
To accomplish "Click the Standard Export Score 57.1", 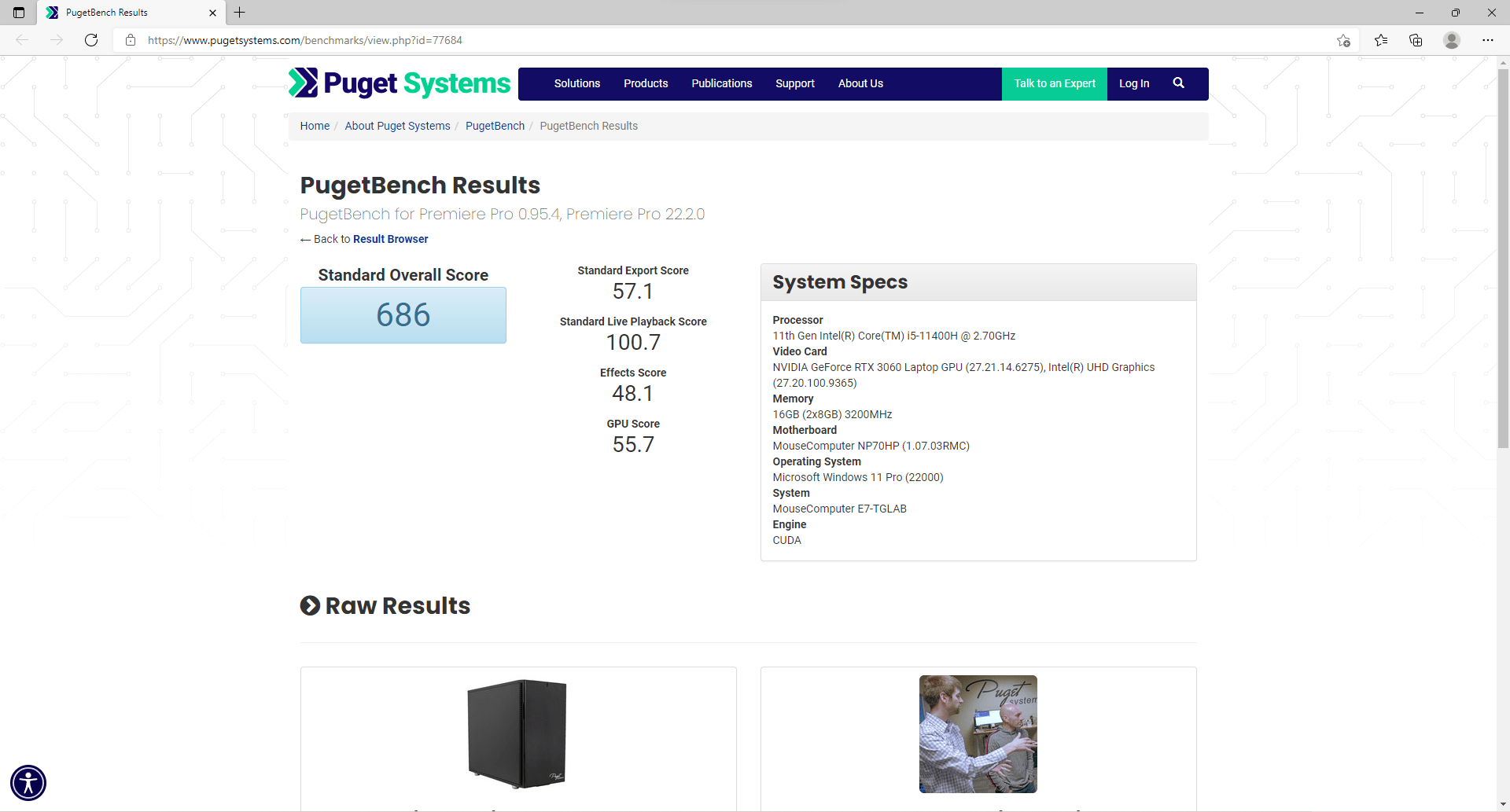I will pyautogui.click(x=633, y=292).
